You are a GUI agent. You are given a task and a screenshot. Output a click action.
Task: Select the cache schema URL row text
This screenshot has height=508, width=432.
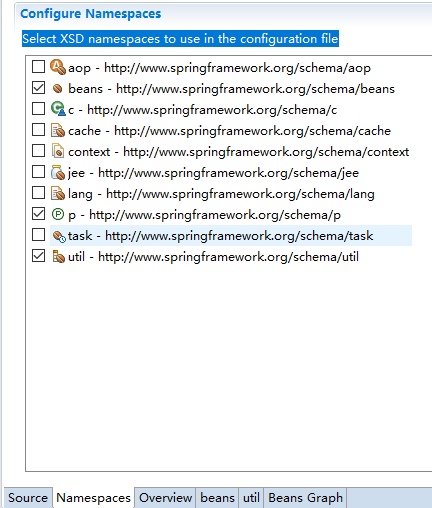click(x=229, y=131)
